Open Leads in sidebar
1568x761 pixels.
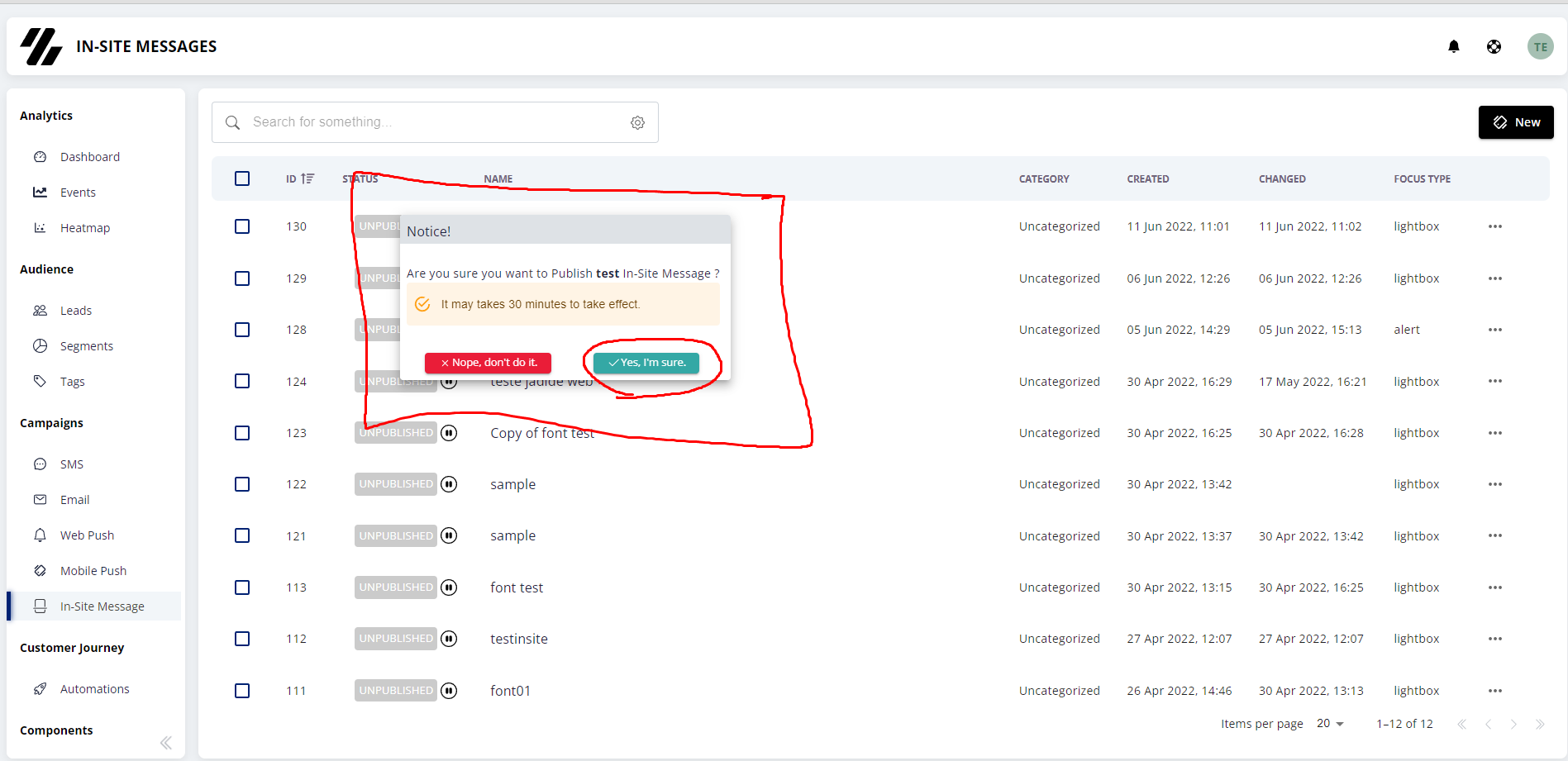[76, 311]
